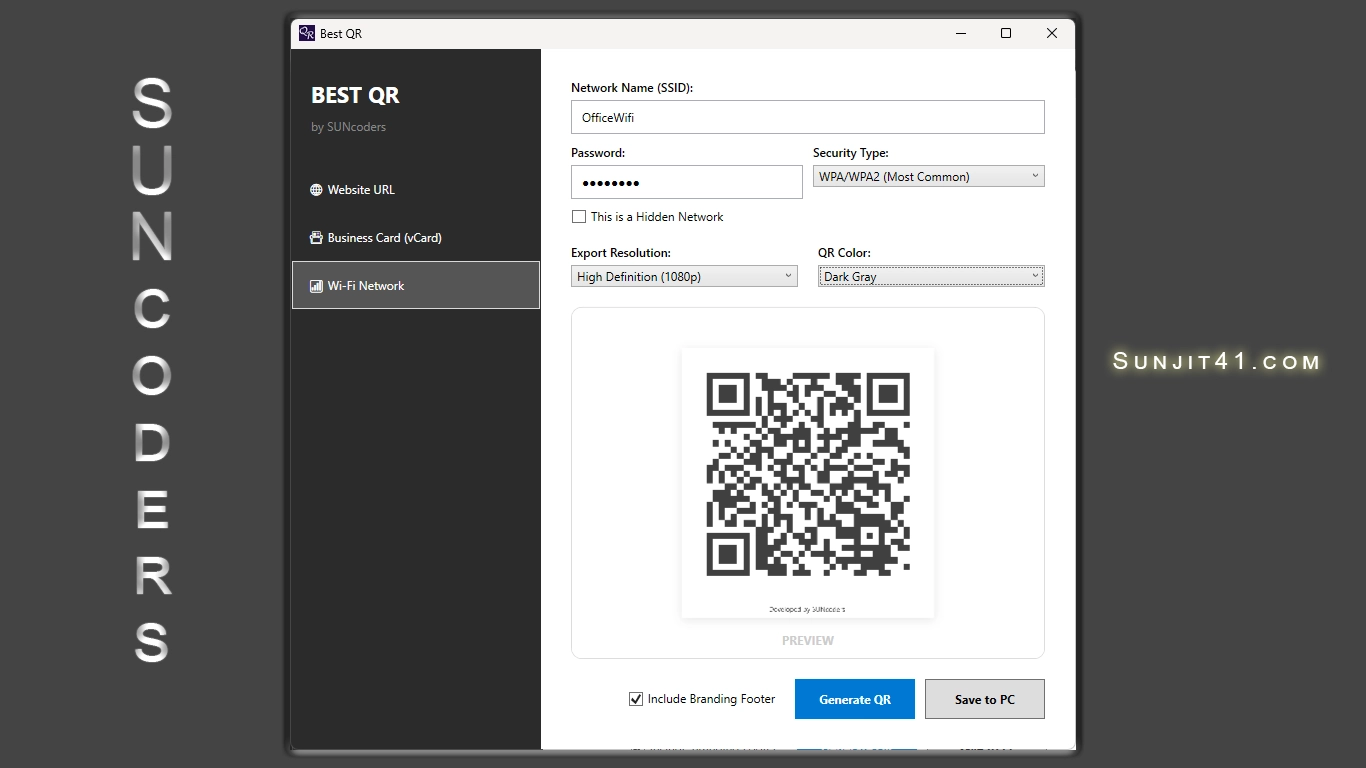Viewport: 1366px width, 768px height.
Task: Enable the 'This is a Hidden Network' checkbox
Action: 579,217
